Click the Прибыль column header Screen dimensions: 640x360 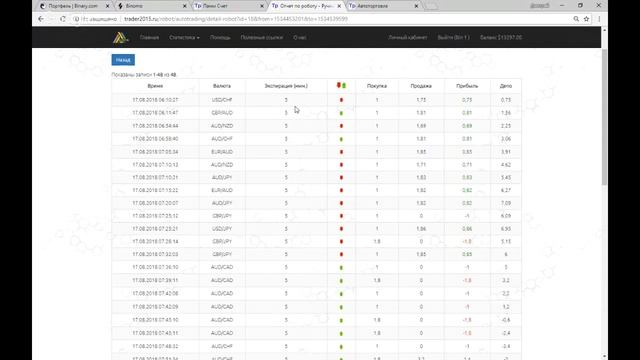point(467,86)
